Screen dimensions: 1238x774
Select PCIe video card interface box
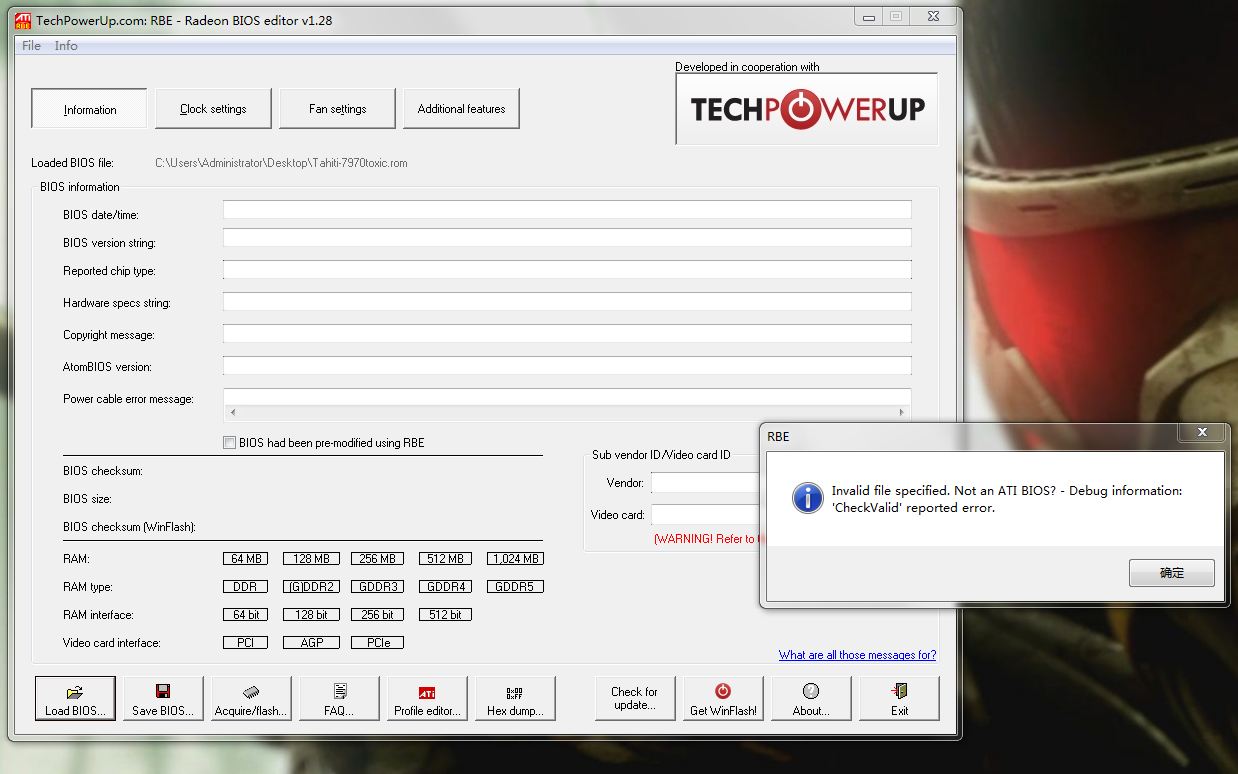point(378,643)
